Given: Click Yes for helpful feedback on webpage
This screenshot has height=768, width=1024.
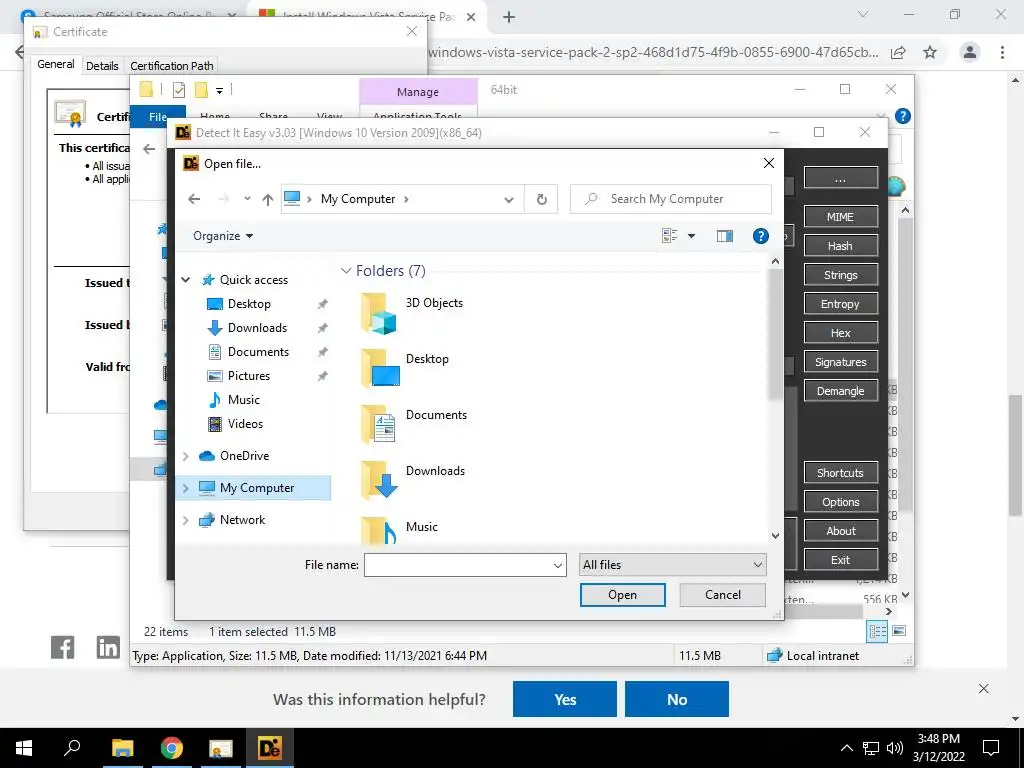Looking at the screenshot, I should tap(565, 699).
